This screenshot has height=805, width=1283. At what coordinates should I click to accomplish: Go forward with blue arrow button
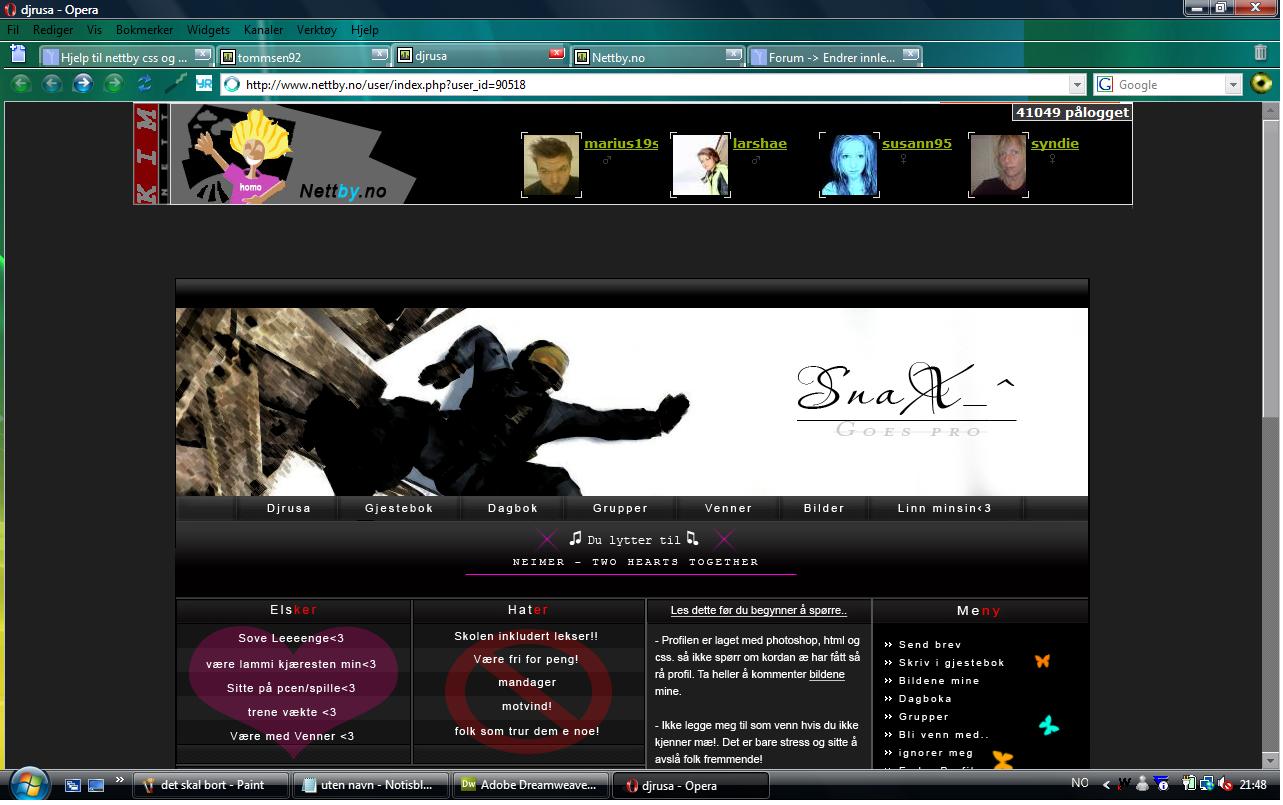point(82,84)
